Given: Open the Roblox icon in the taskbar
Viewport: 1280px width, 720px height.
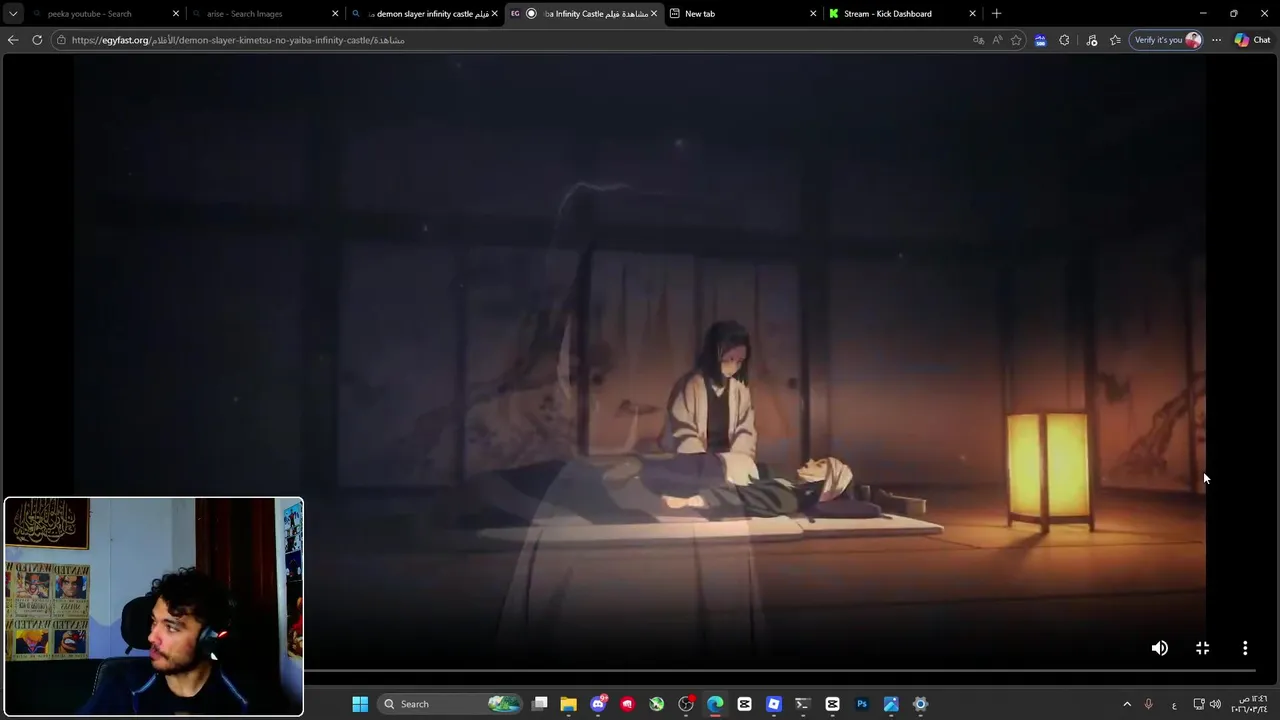Looking at the screenshot, I should coord(773,704).
